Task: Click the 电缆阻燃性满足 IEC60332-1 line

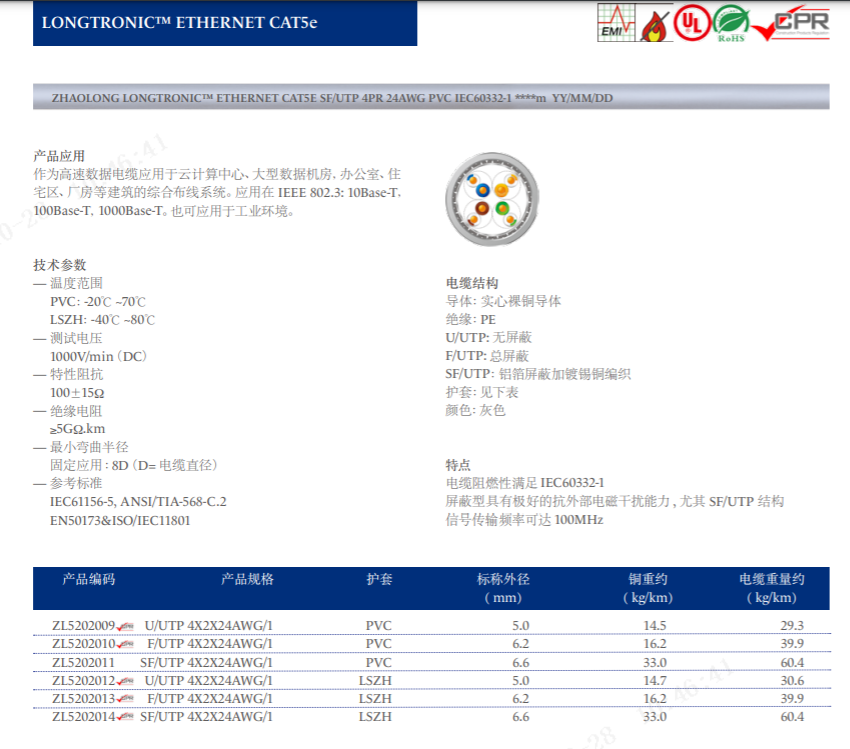Action: coord(525,483)
